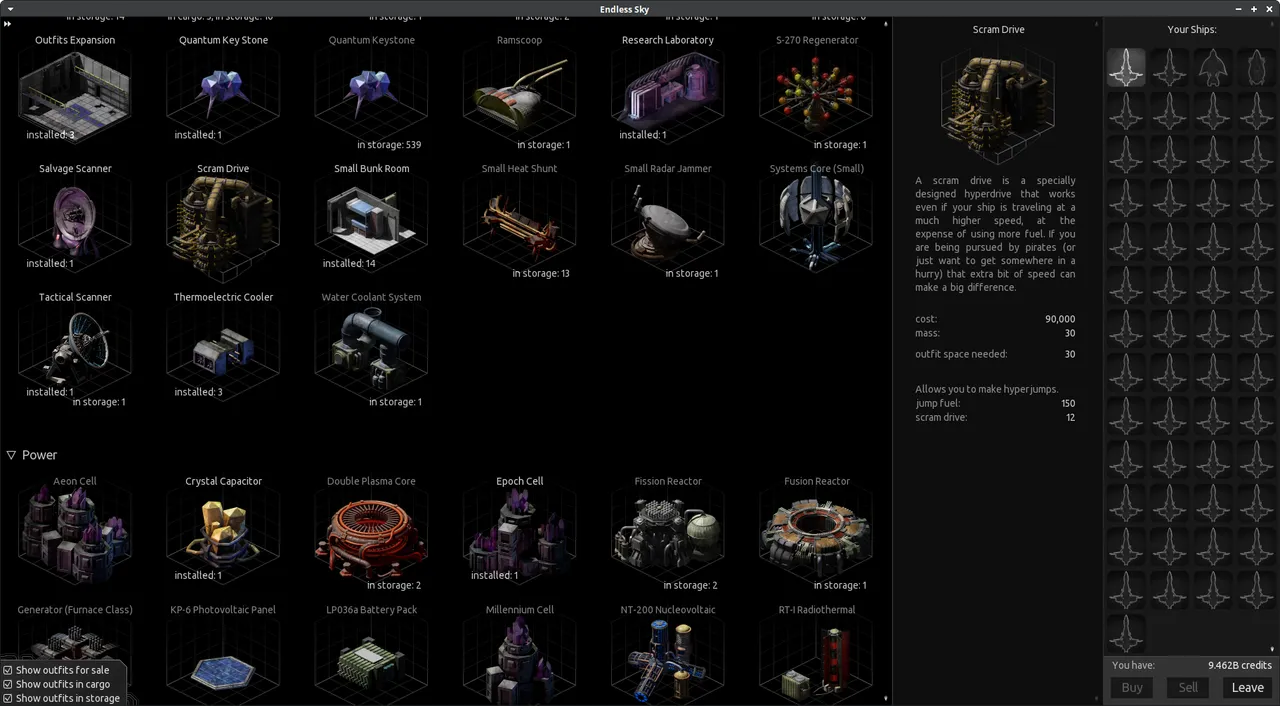Toggle Show outfits in cargo checkbox

click(x=8, y=684)
